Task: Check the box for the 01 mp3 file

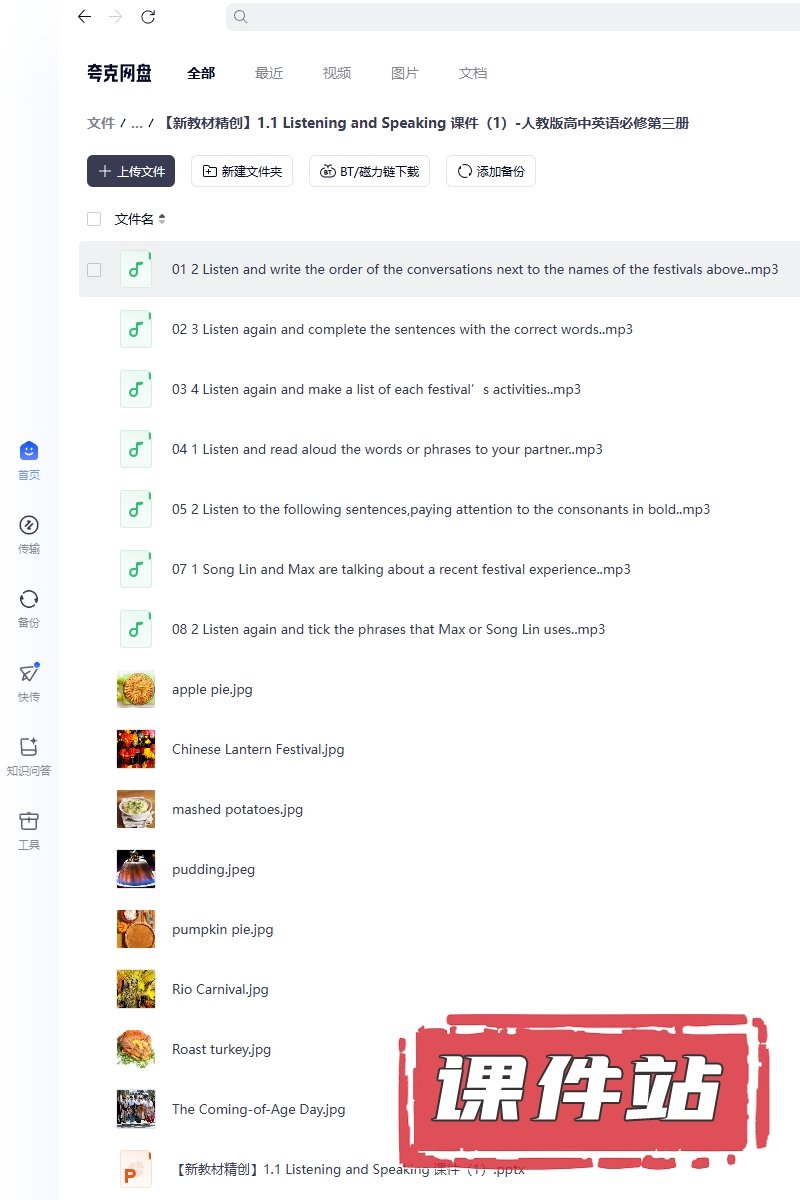Action: tap(94, 269)
